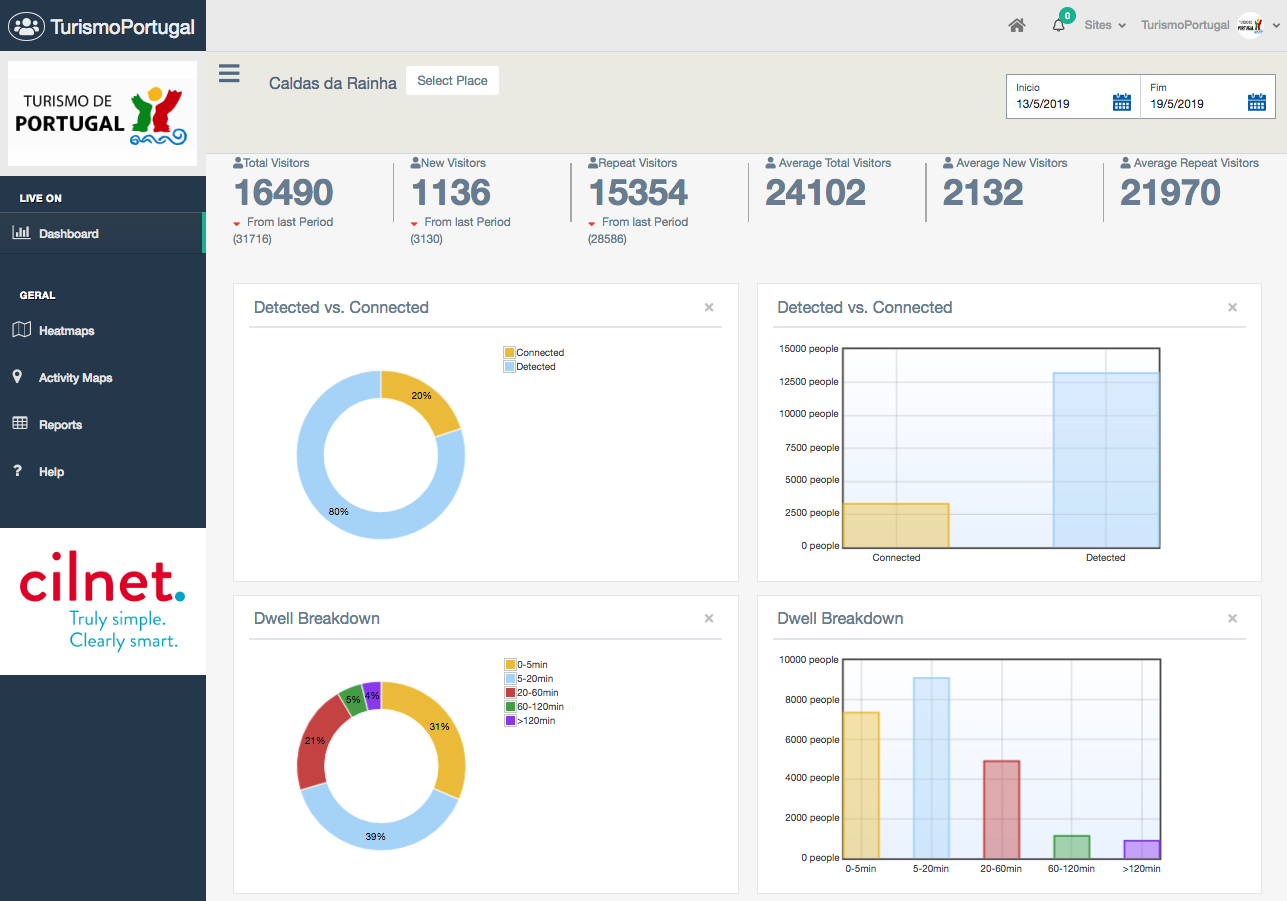Click the Turismo de Portugal logo image

102,114
